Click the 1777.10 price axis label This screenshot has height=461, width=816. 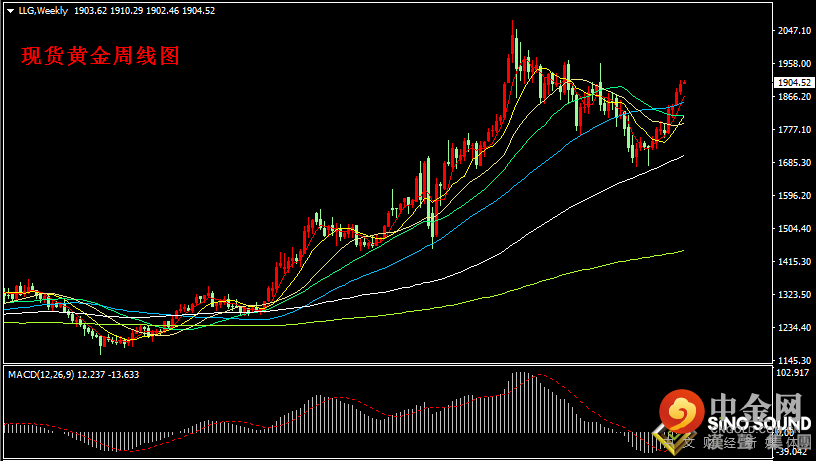click(x=793, y=130)
